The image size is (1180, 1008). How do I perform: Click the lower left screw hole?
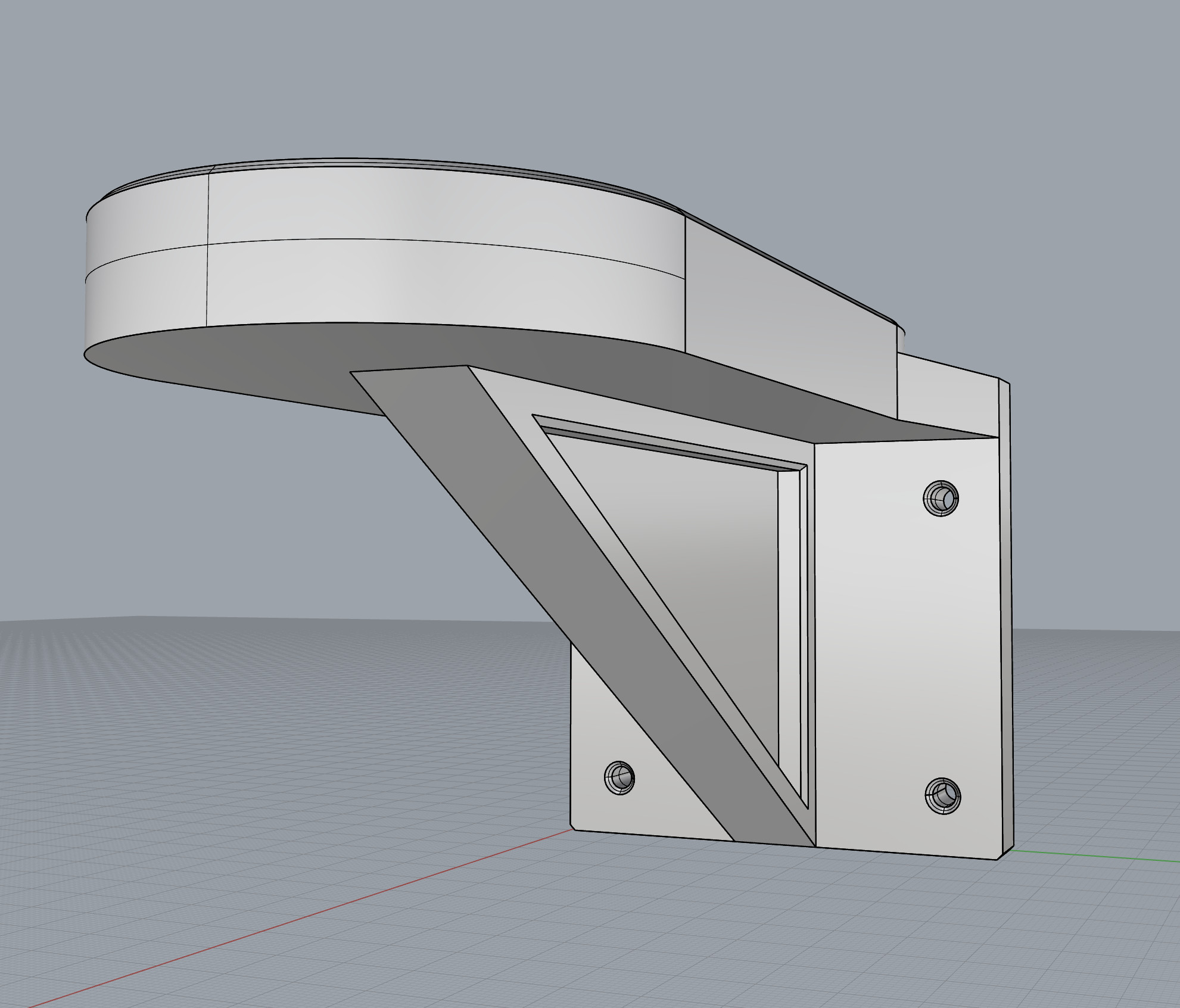coord(619,777)
